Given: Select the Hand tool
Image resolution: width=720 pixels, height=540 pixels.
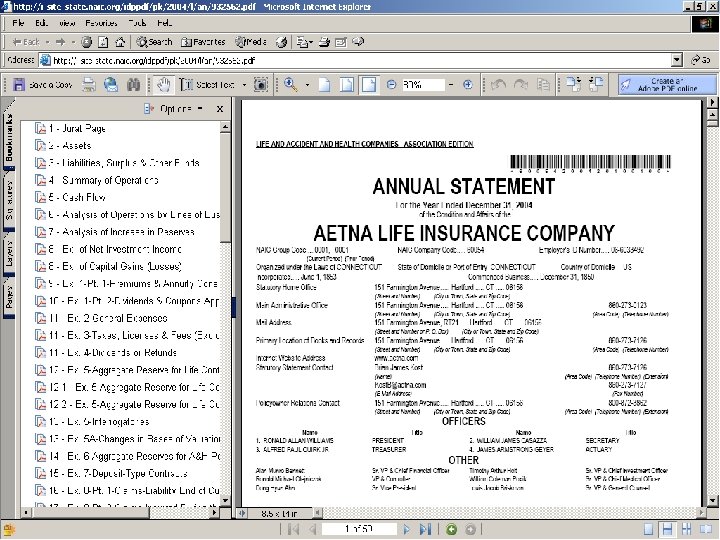Looking at the screenshot, I should point(164,85).
